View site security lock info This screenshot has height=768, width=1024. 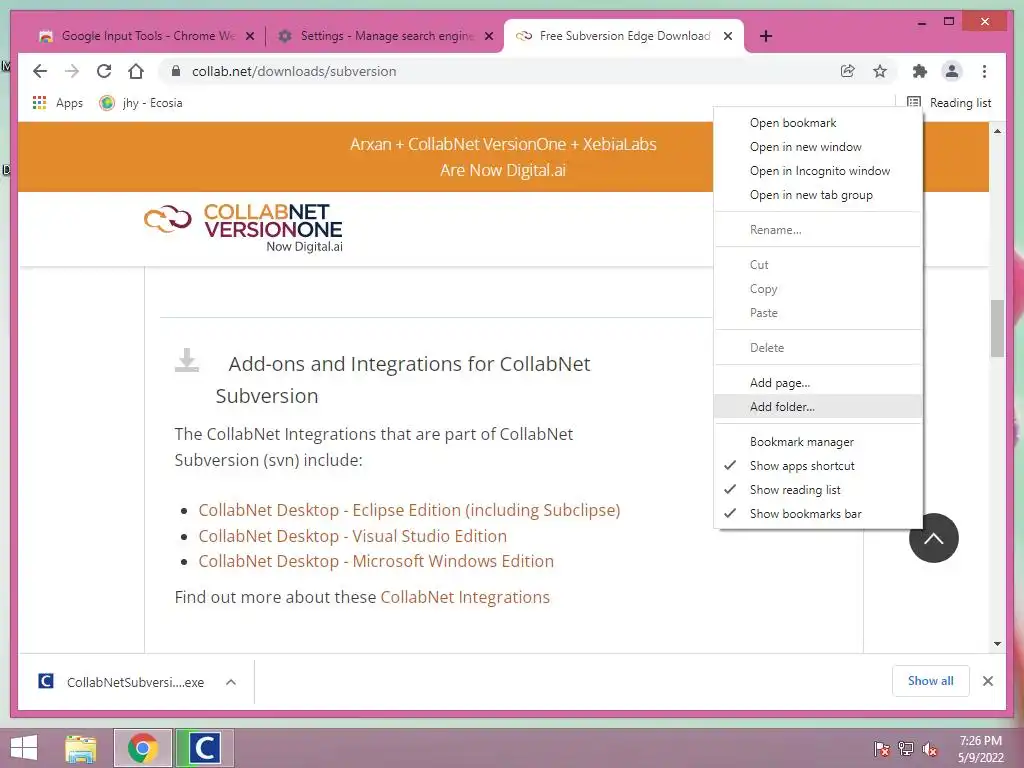pos(176,71)
